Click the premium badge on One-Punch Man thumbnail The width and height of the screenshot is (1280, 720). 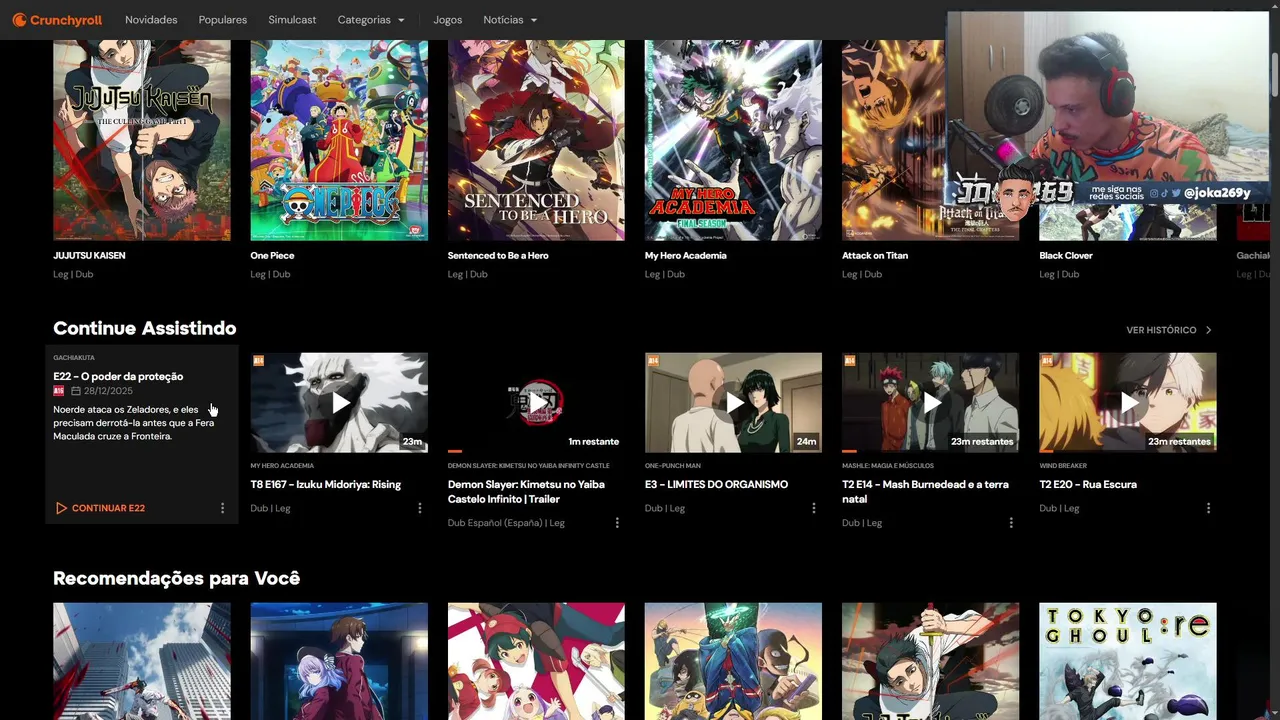[x=653, y=360]
